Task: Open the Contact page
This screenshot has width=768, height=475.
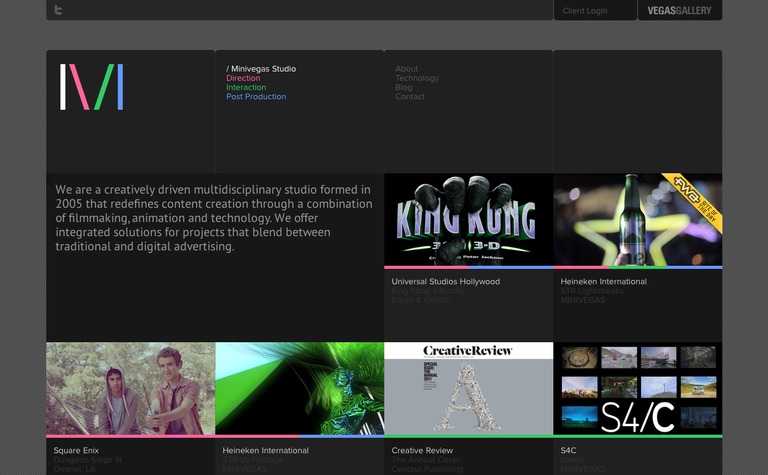Action: tap(410, 96)
